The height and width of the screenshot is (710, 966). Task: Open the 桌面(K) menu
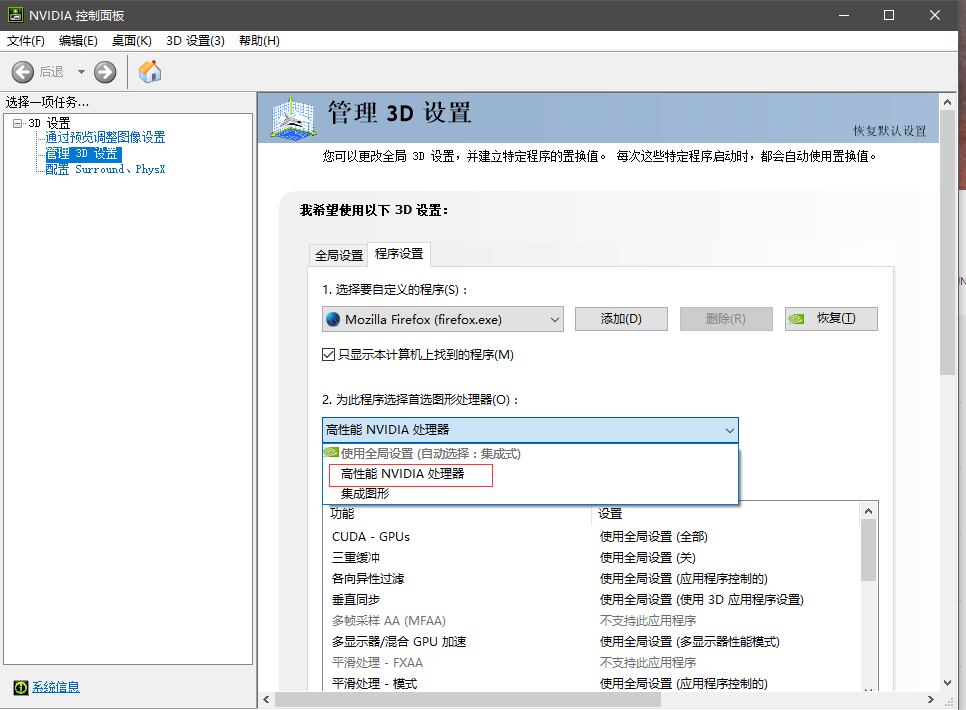click(132, 41)
